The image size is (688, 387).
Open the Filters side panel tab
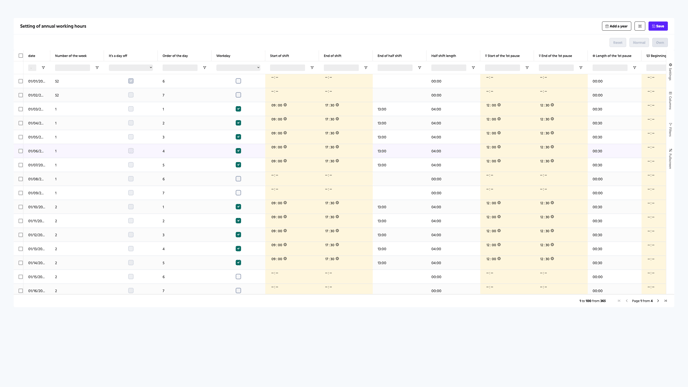pos(670,130)
